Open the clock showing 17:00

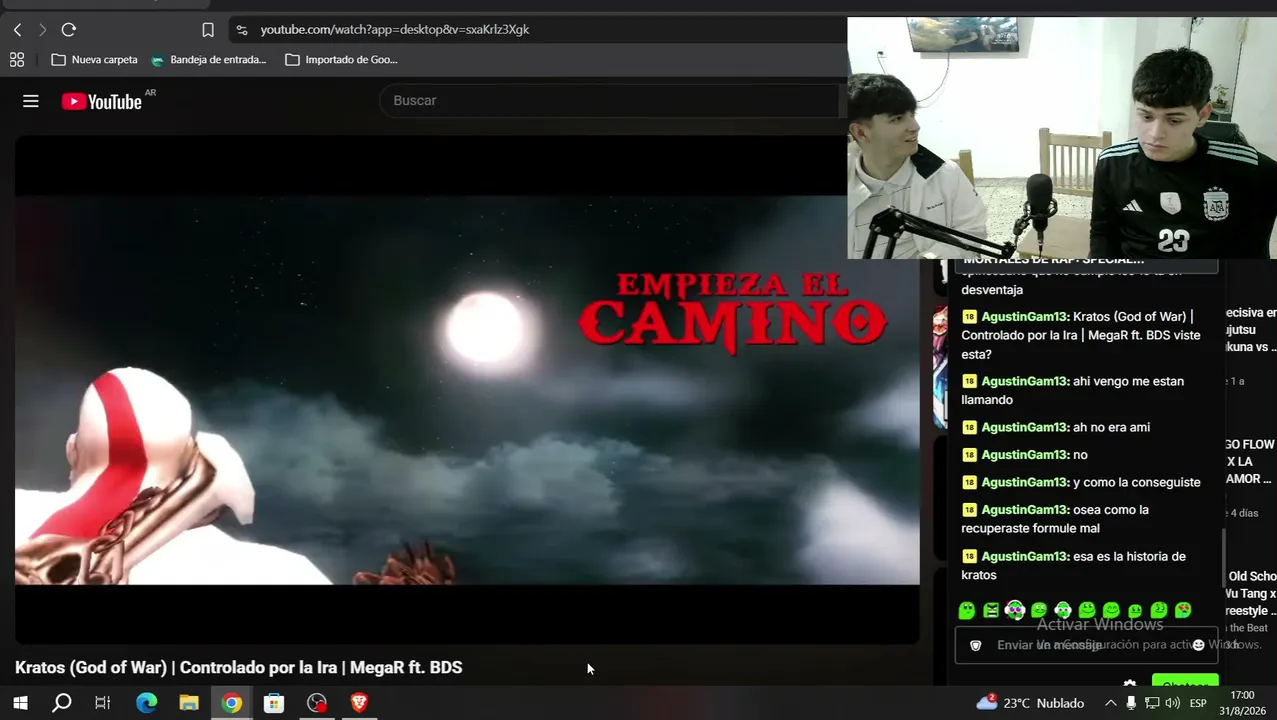pyautogui.click(x=1242, y=702)
